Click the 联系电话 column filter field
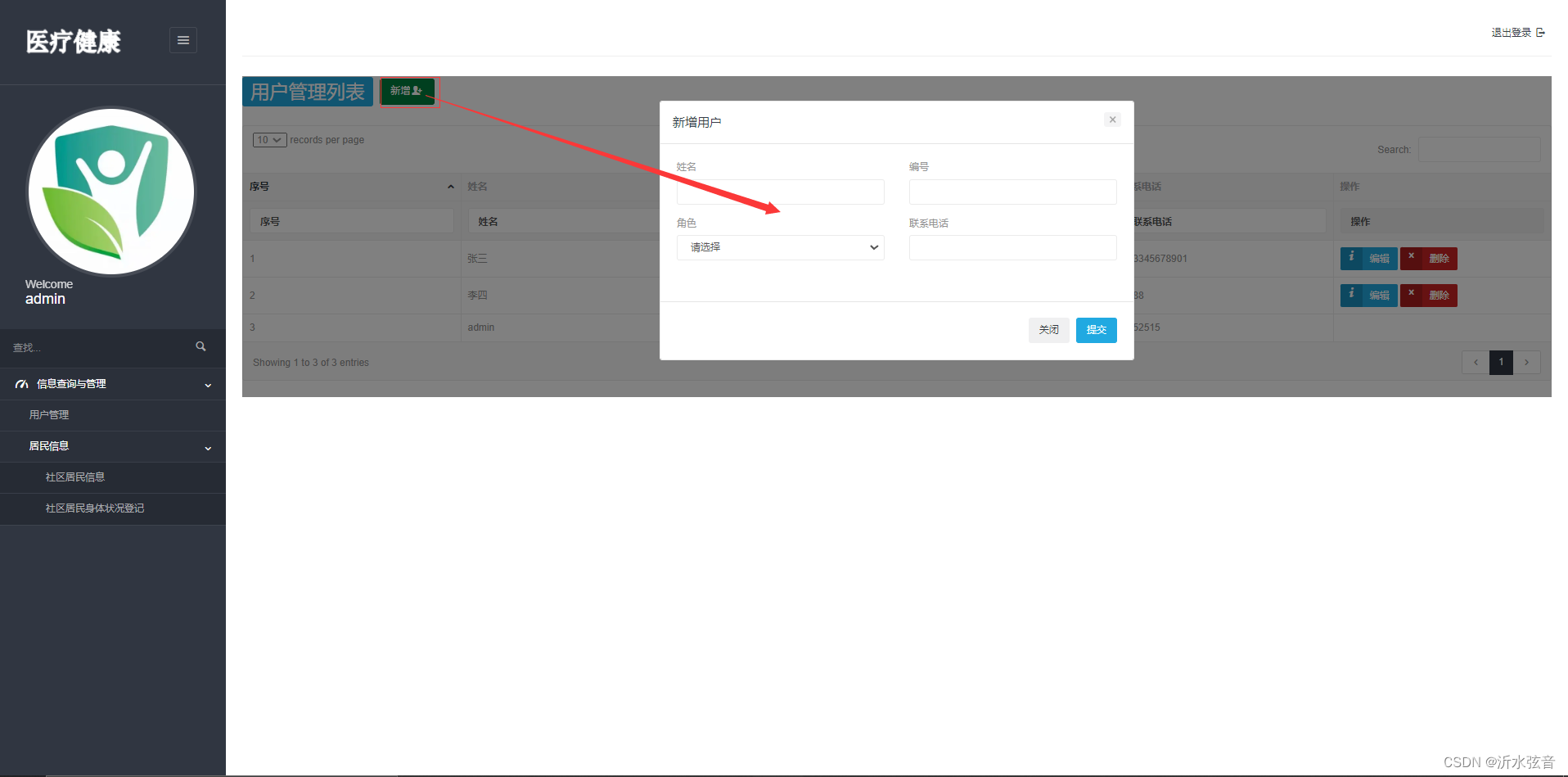 (1229, 221)
